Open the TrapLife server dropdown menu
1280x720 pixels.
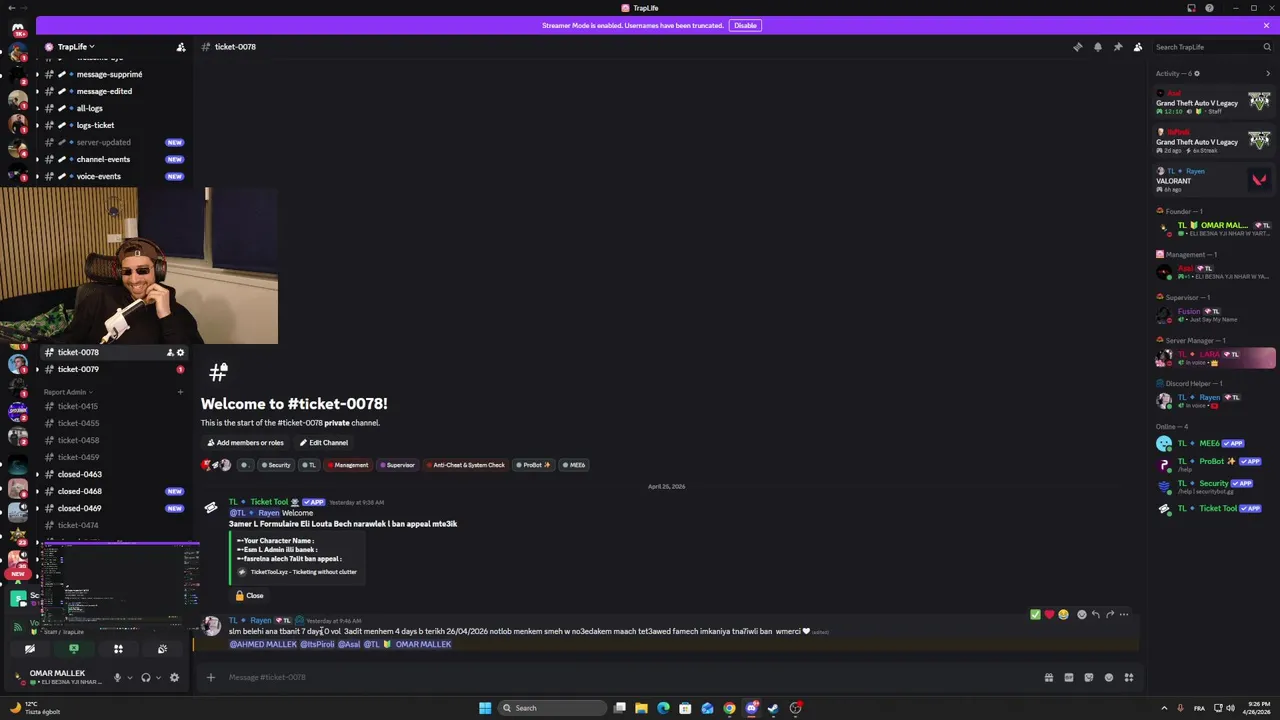(x=76, y=47)
